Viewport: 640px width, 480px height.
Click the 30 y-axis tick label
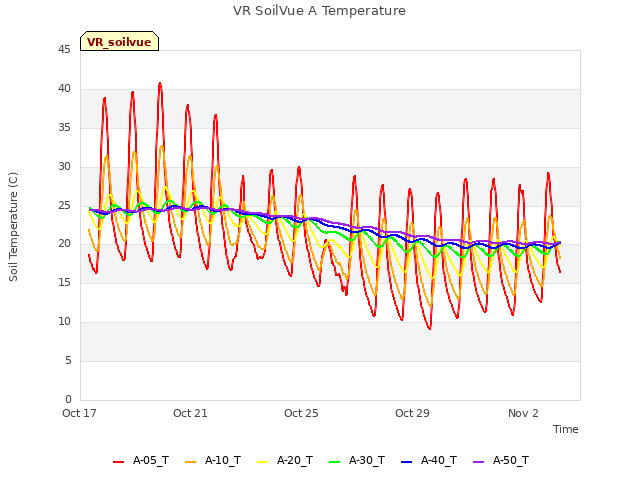pyautogui.click(x=64, y=167)
